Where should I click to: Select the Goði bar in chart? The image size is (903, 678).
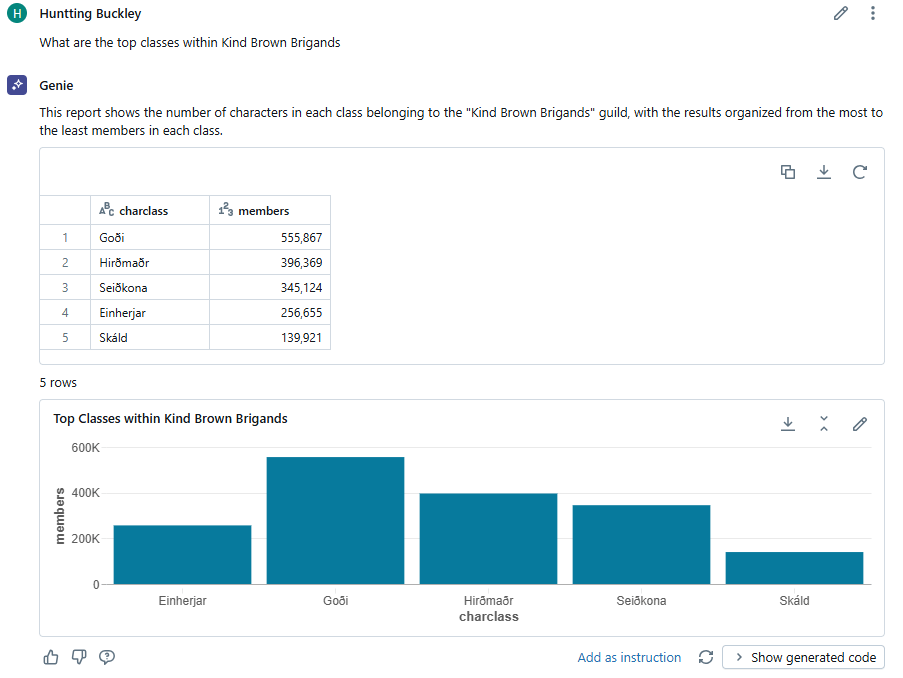pyautogui.click(x=335, y=520)
